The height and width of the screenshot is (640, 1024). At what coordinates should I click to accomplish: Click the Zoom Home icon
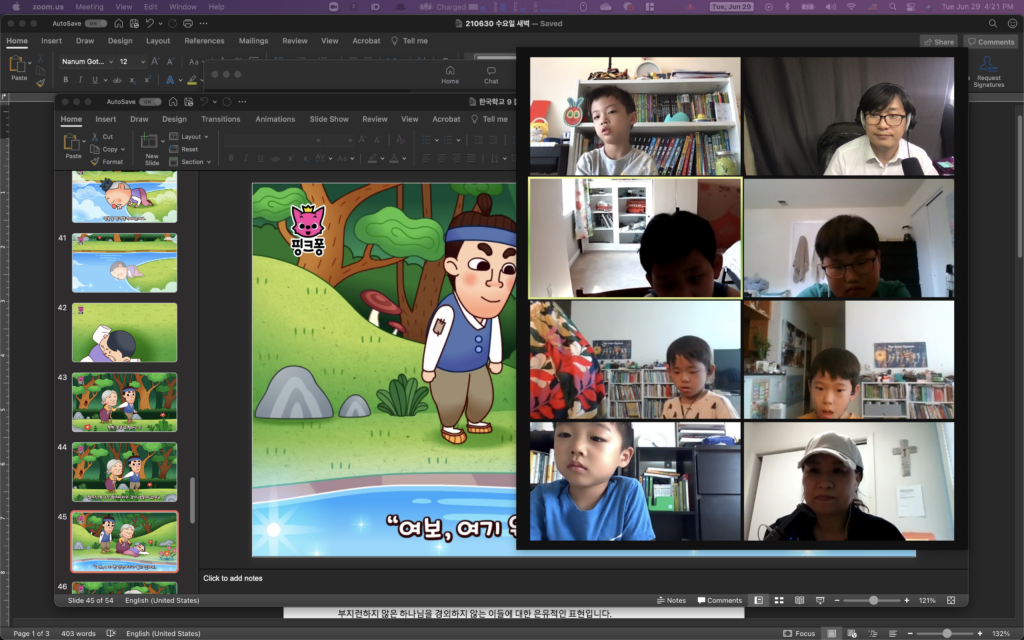[450, 71]
